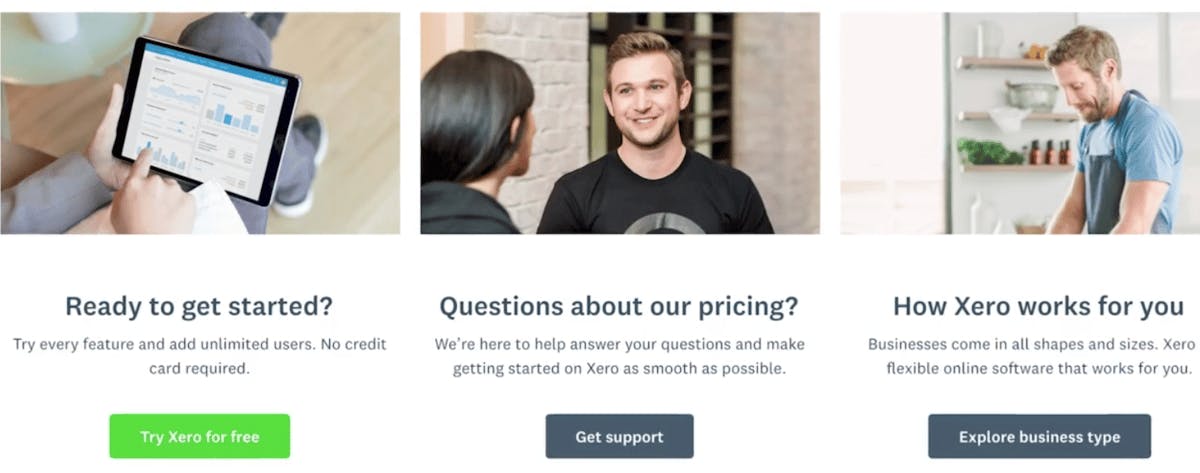Click the 'We're here to help' paragraph
The image size is (1200, 473).
(620, 356)
